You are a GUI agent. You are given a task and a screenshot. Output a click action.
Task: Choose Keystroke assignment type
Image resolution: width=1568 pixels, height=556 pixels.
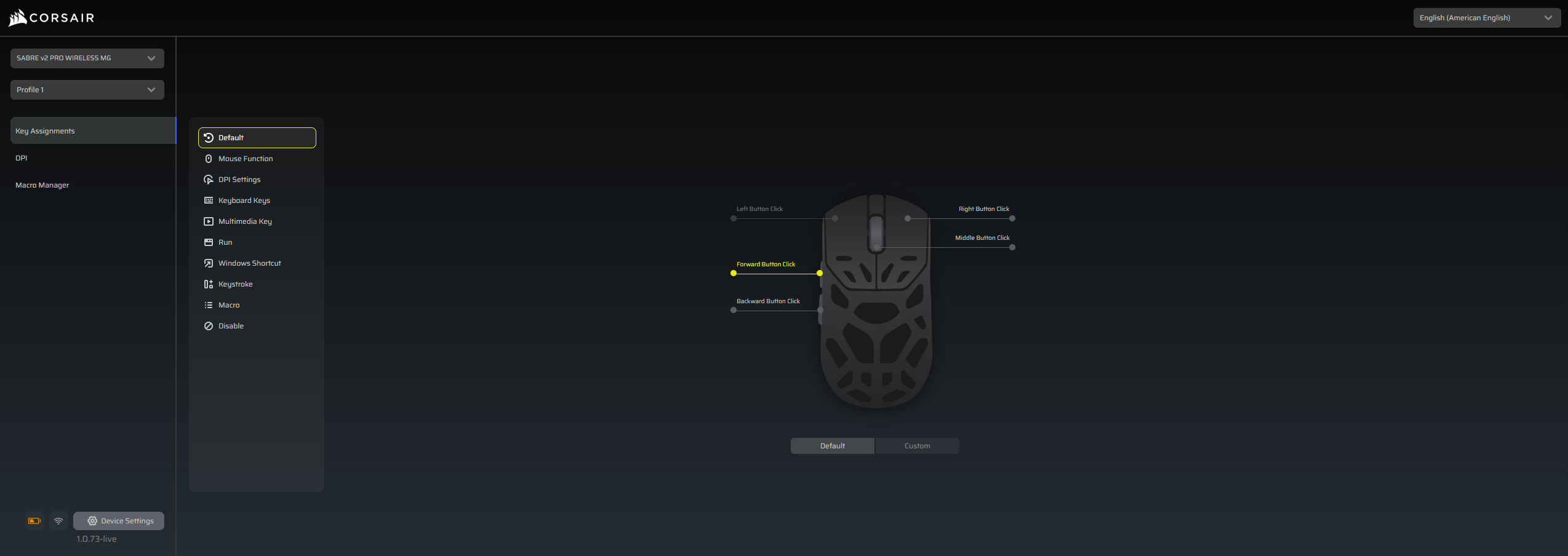[x=257, y=284]
